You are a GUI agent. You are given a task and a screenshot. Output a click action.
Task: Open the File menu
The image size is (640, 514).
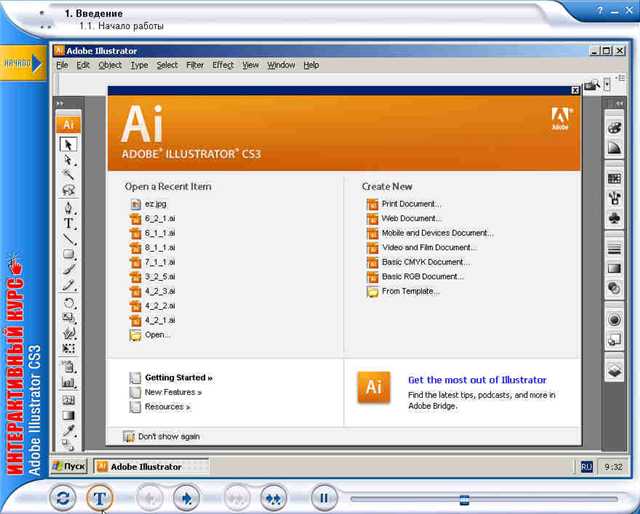pyautogui.click(x=62, y=65)
